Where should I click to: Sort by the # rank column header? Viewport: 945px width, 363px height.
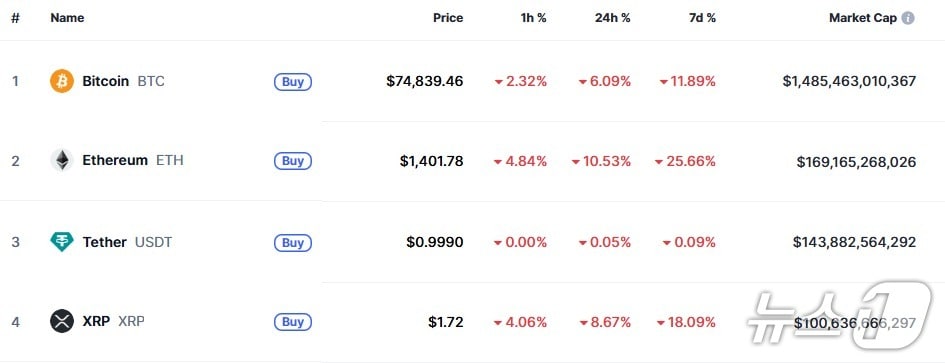[x=16, y=18]
